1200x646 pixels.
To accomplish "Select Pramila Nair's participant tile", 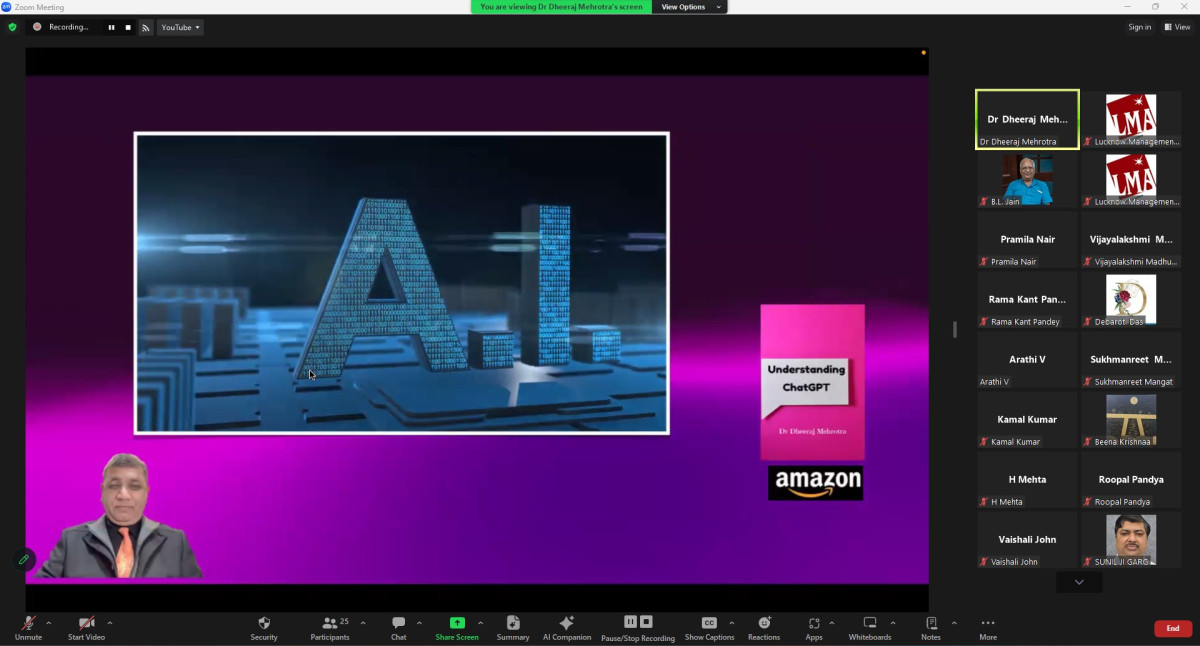I will (1027, 240).
